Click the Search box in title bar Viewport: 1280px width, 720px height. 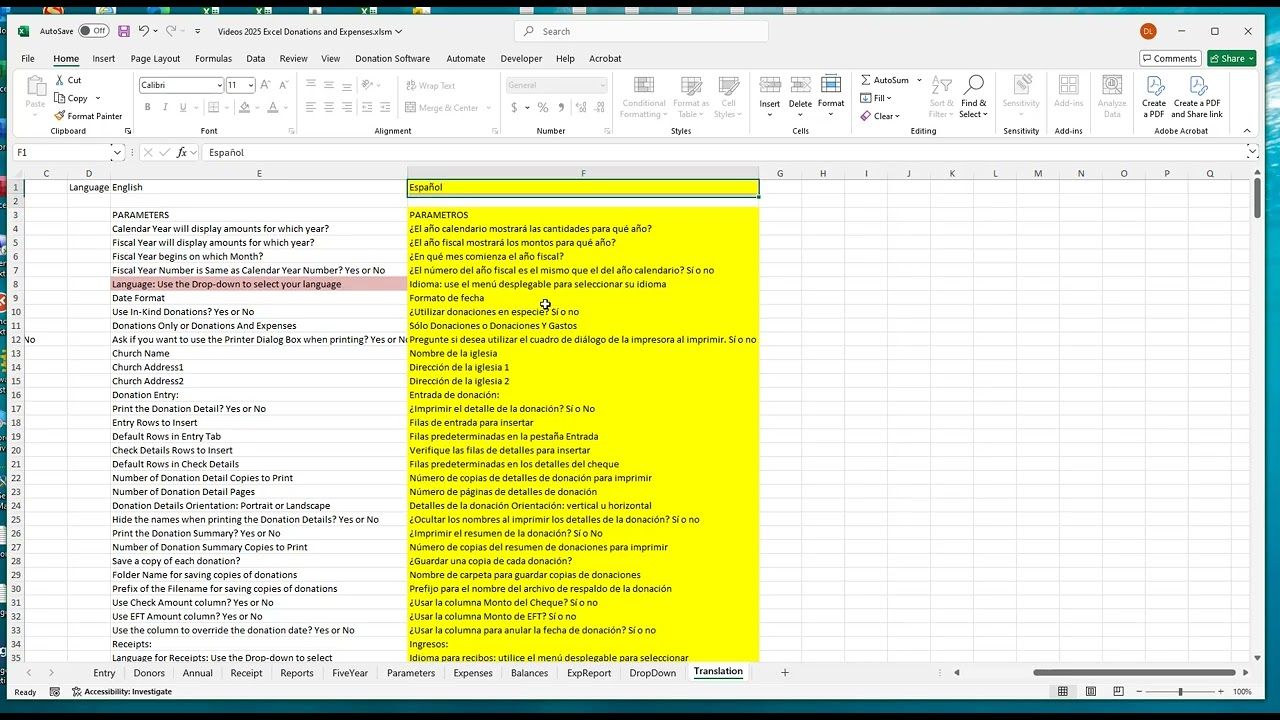[641, 31]
